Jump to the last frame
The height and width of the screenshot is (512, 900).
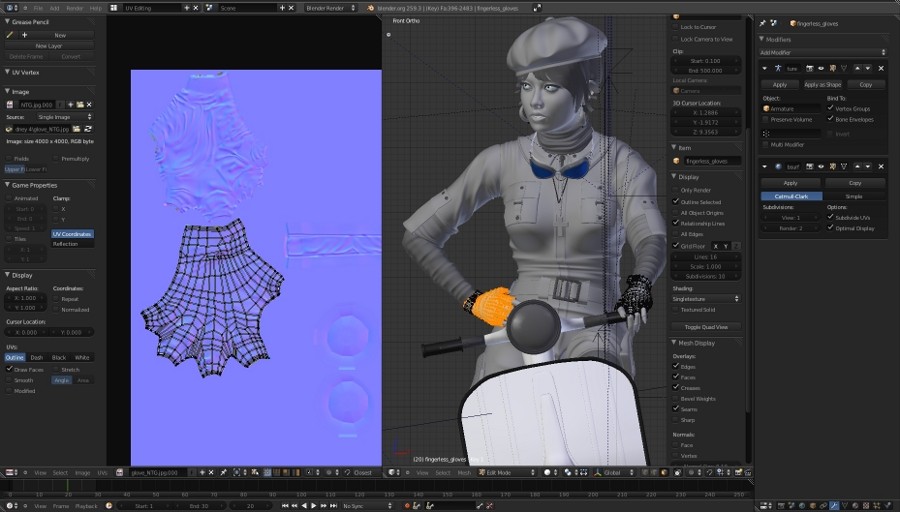point(333,506)
